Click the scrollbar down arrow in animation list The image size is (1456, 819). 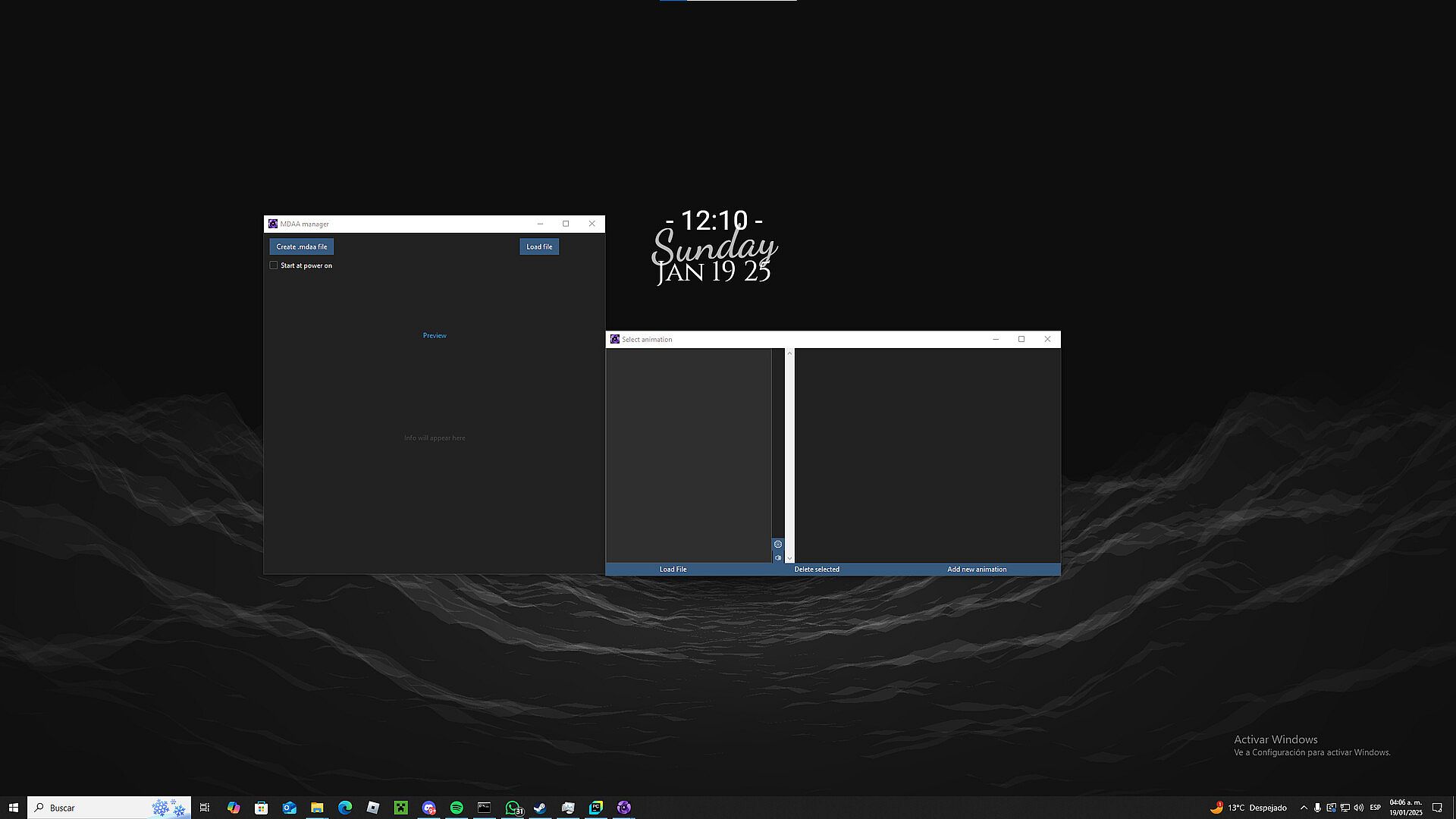(789, 558)
